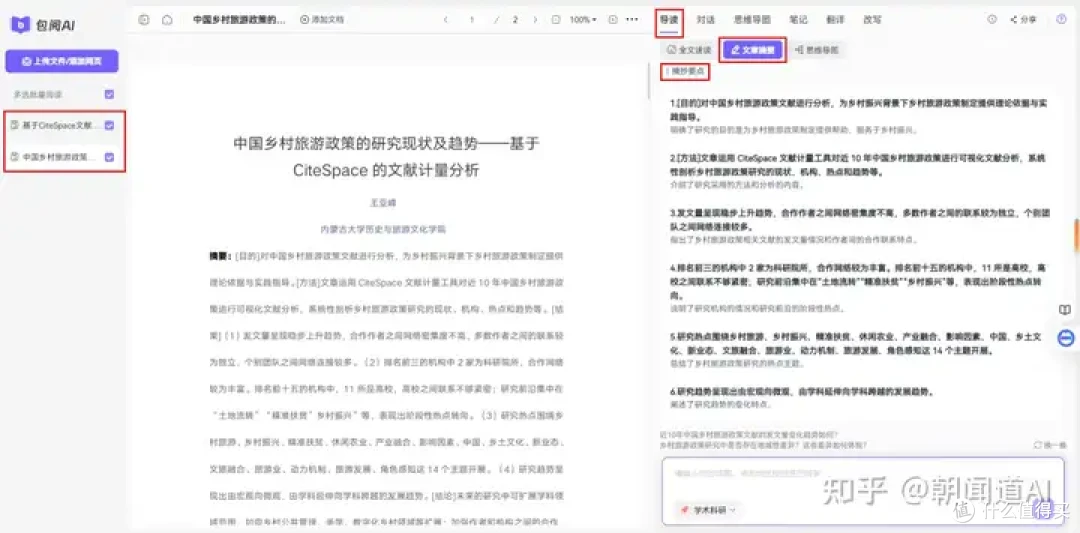Open the 100% zoom dropdown

click(583, 20)
